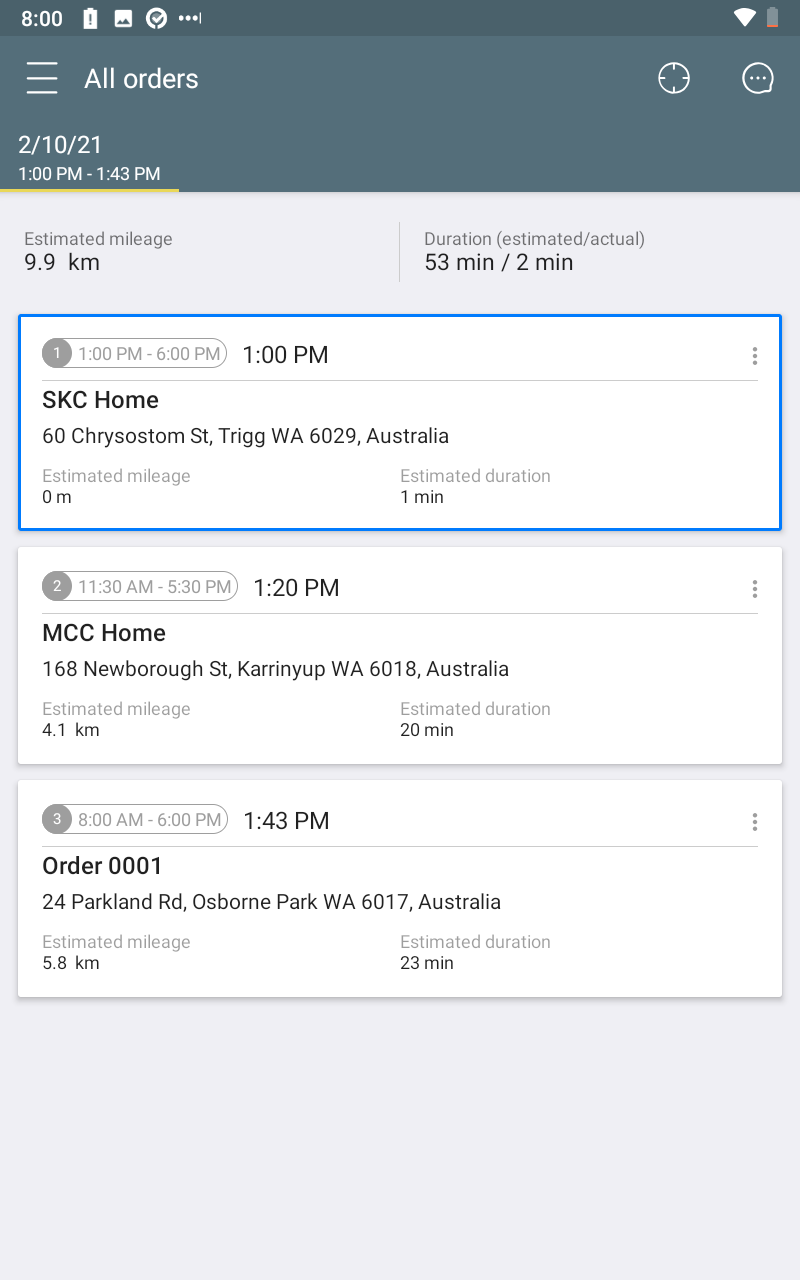
Task: Tap stop number 3 badge
Action: [57, 819]
